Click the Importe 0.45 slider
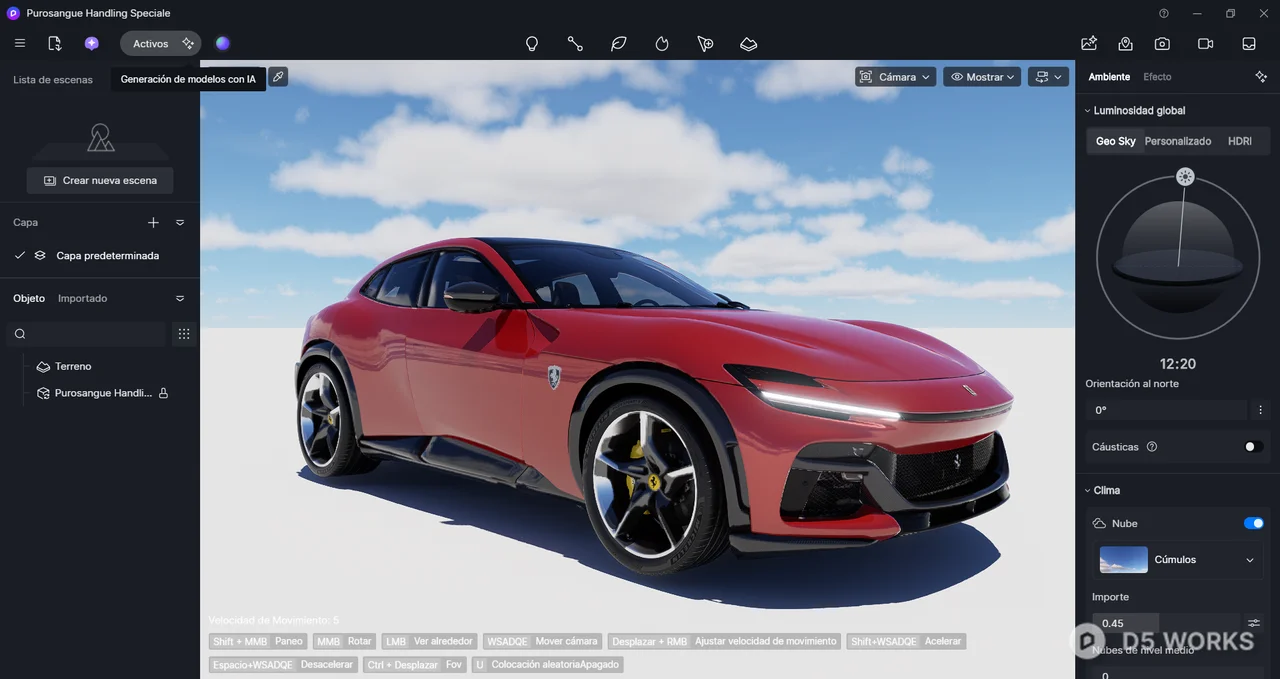1280x679 pixels. [x=1166, y=623]
